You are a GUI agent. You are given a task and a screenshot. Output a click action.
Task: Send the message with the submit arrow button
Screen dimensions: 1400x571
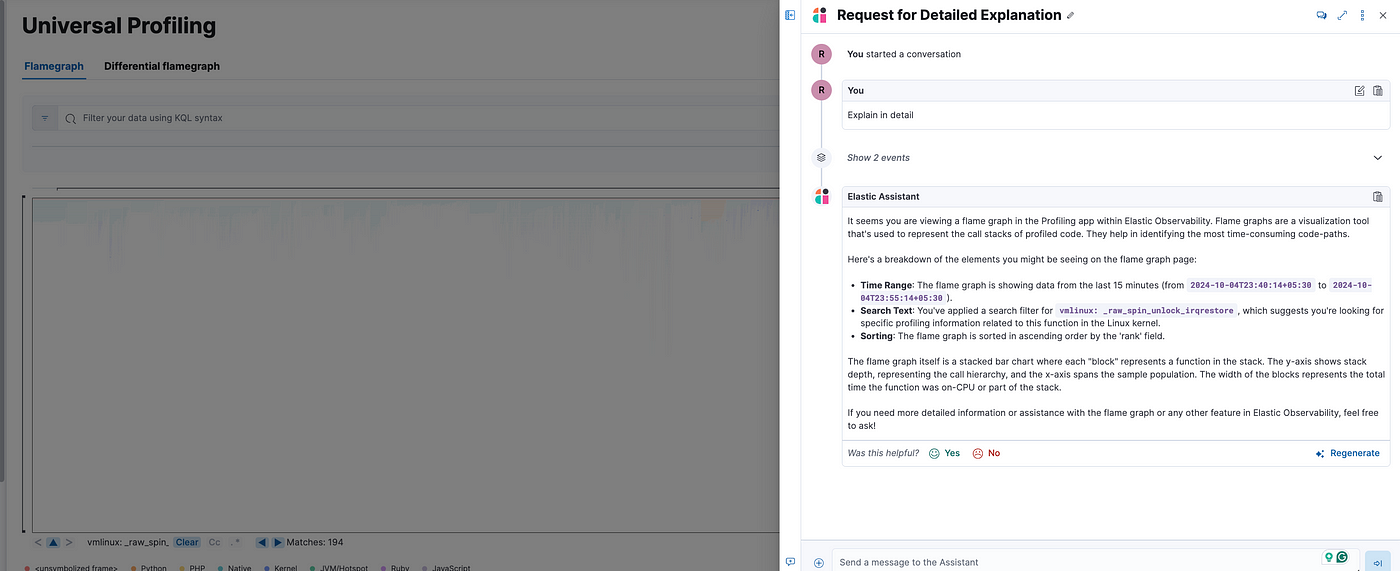coord(1377,562)
